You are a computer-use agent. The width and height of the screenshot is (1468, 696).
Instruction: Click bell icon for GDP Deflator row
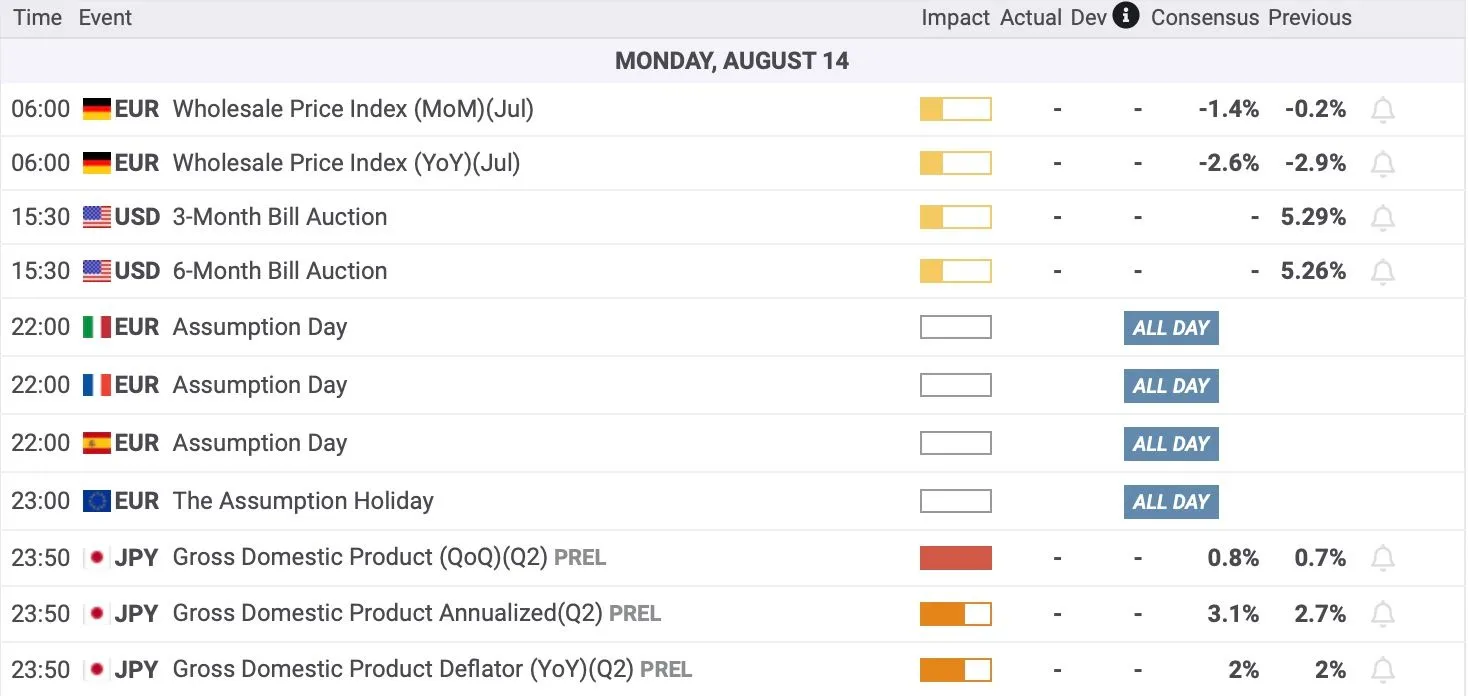(1382, 670)
